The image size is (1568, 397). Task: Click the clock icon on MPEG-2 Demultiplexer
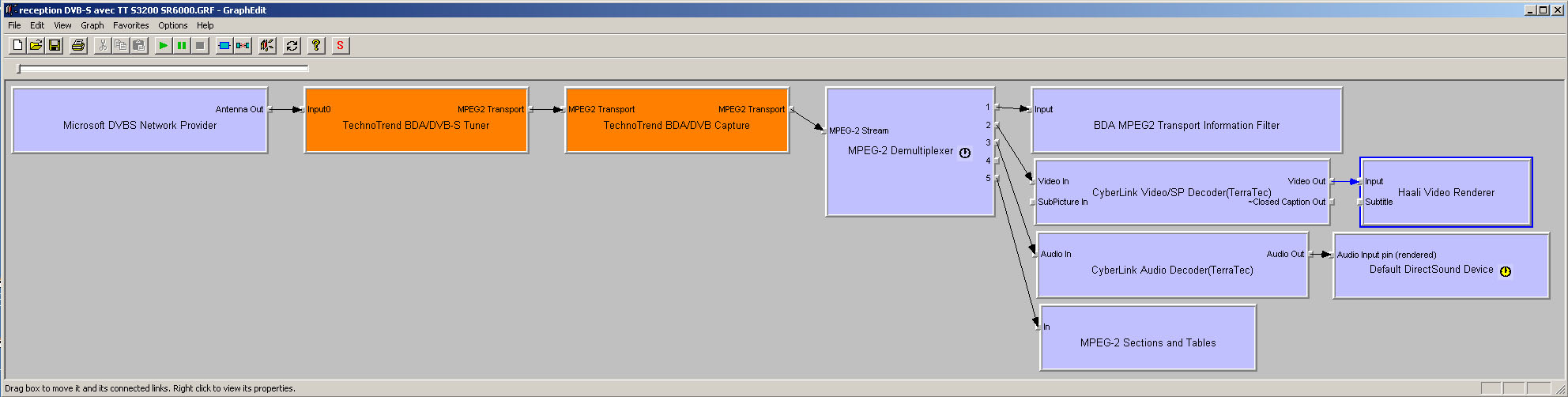(965, 153)
